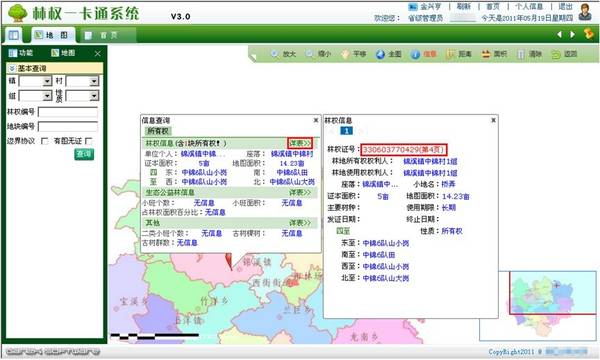Viewport: 600px width, 360px height.
Task: Clear map markings with 清除
Action: pyautogui.click(x=529, y=54)
